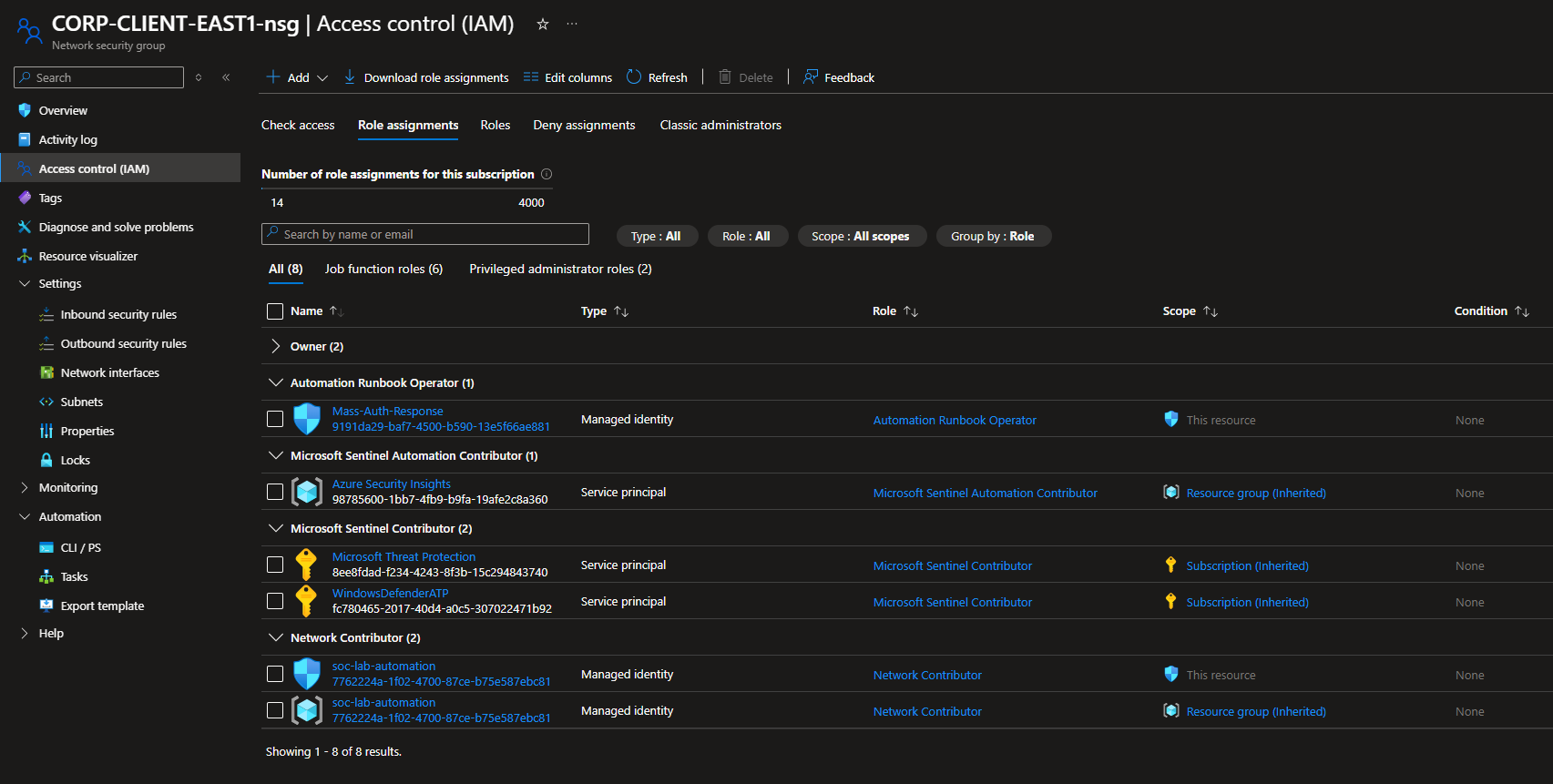The width and height of the screenshot is (1553, 784).
Task: Toggle the select-all checkbox in Name header
Action: (x=275, y=311)
